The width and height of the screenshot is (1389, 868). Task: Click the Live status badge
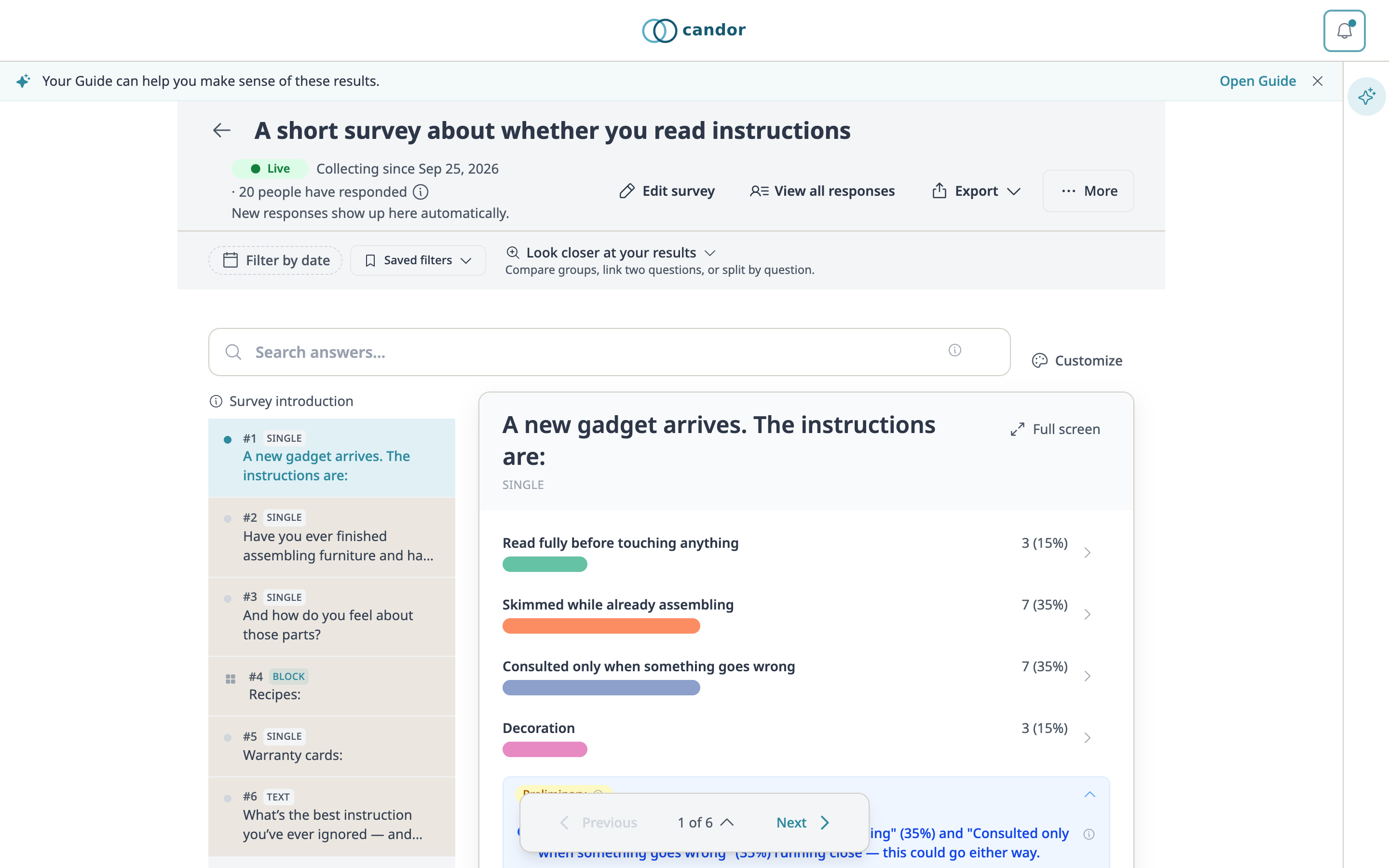(270, 169)
